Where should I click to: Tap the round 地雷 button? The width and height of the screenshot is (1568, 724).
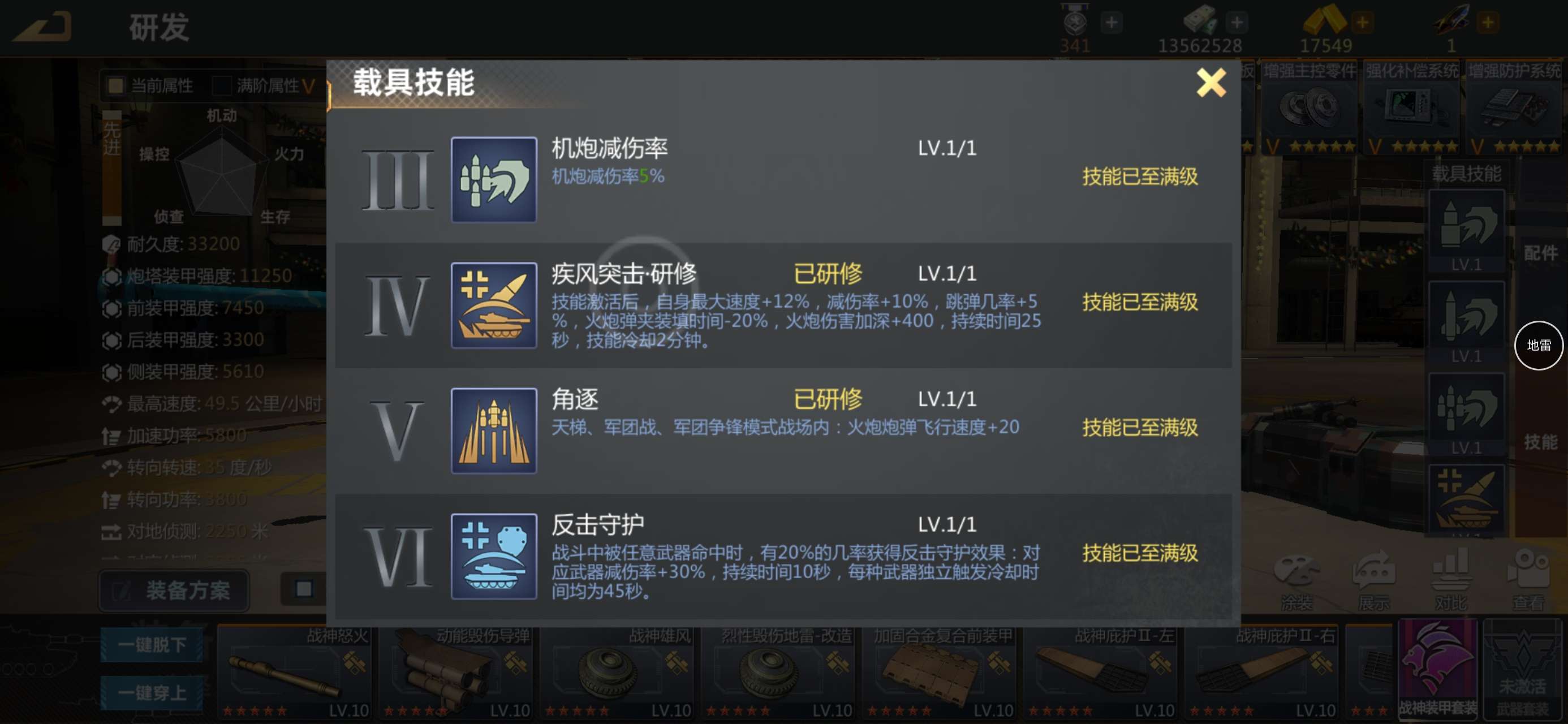point(1539,345)
